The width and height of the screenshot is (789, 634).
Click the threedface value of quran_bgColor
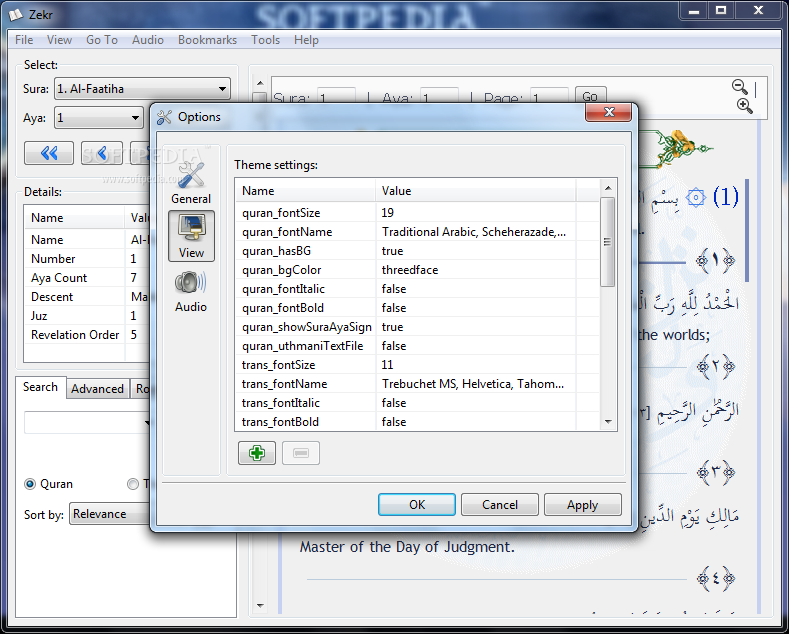(x=410, y=270)
